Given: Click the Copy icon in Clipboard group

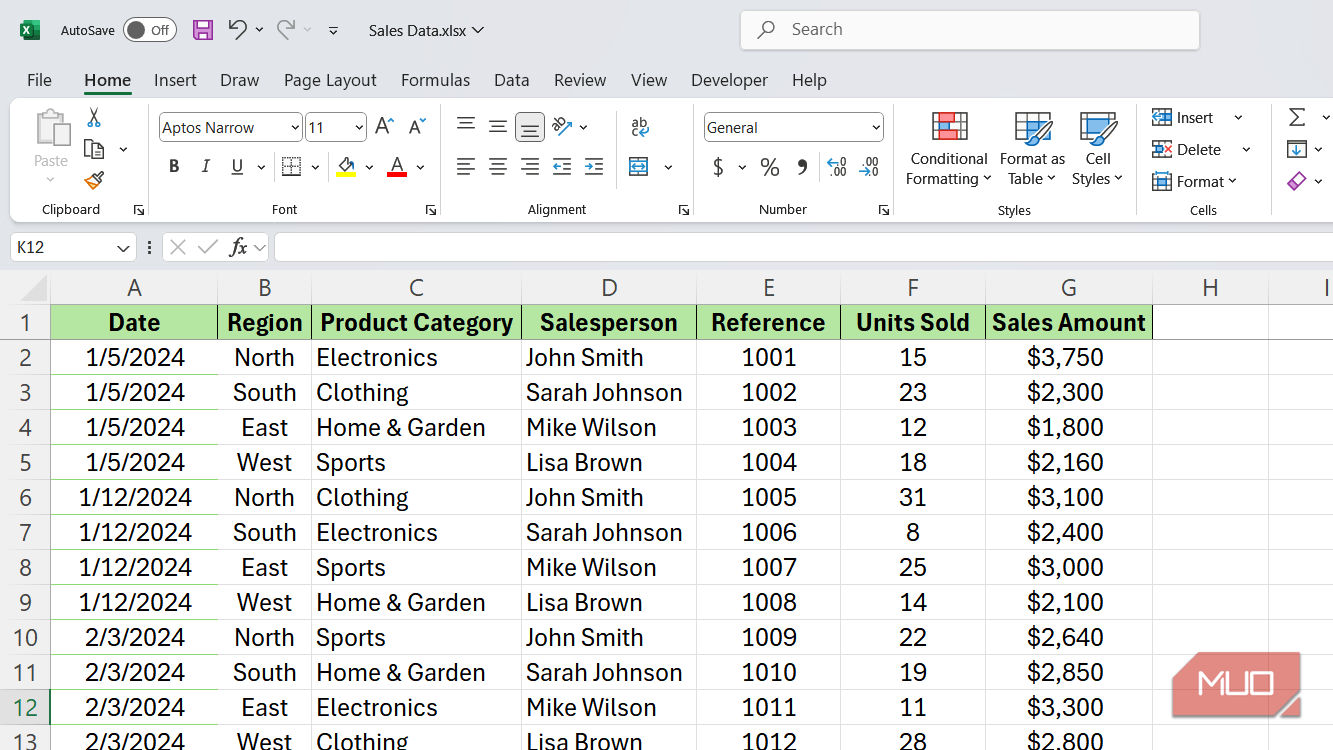Looking at the screenshot, I should point(95,149).
